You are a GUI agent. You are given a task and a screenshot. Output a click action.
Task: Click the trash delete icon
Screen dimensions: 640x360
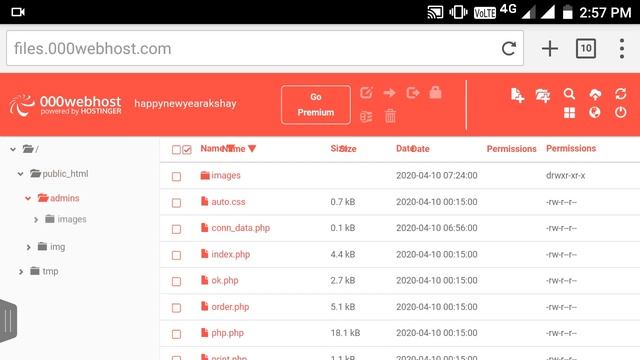390,116
